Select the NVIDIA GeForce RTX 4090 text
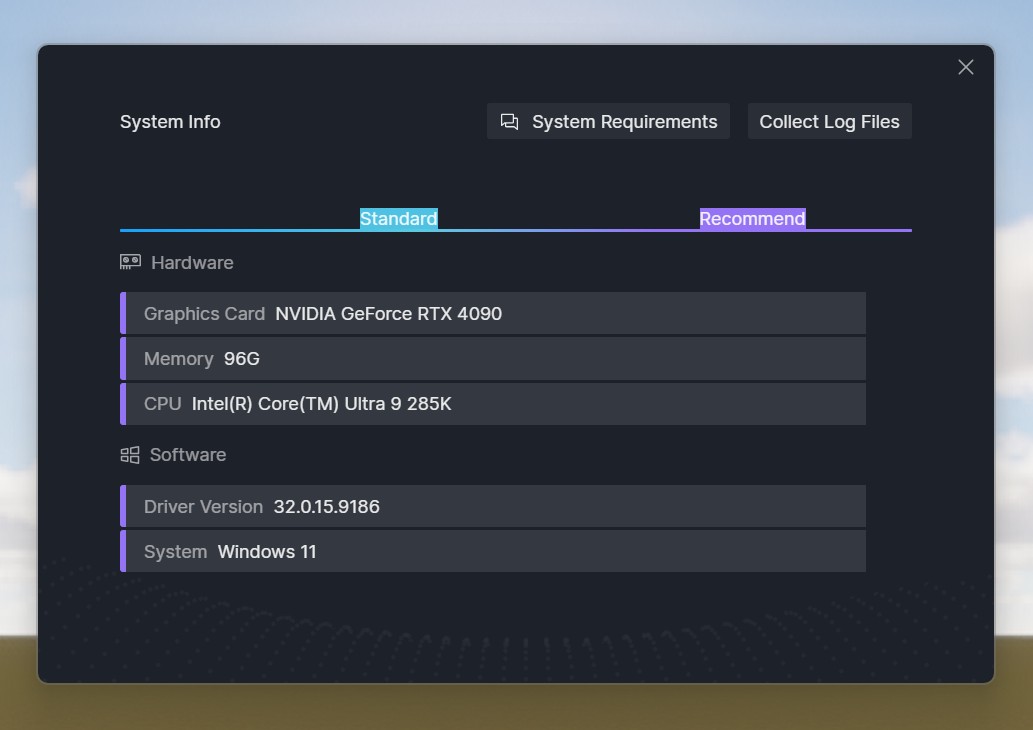1033x730 pixels. [x=388, y=314]
